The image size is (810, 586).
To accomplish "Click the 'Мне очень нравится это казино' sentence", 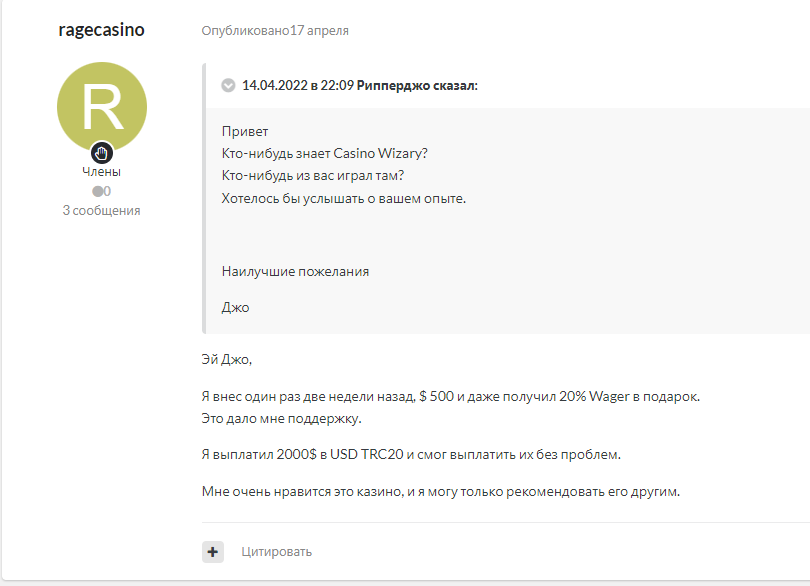I will pyautogui.click(x=441, y=491).
